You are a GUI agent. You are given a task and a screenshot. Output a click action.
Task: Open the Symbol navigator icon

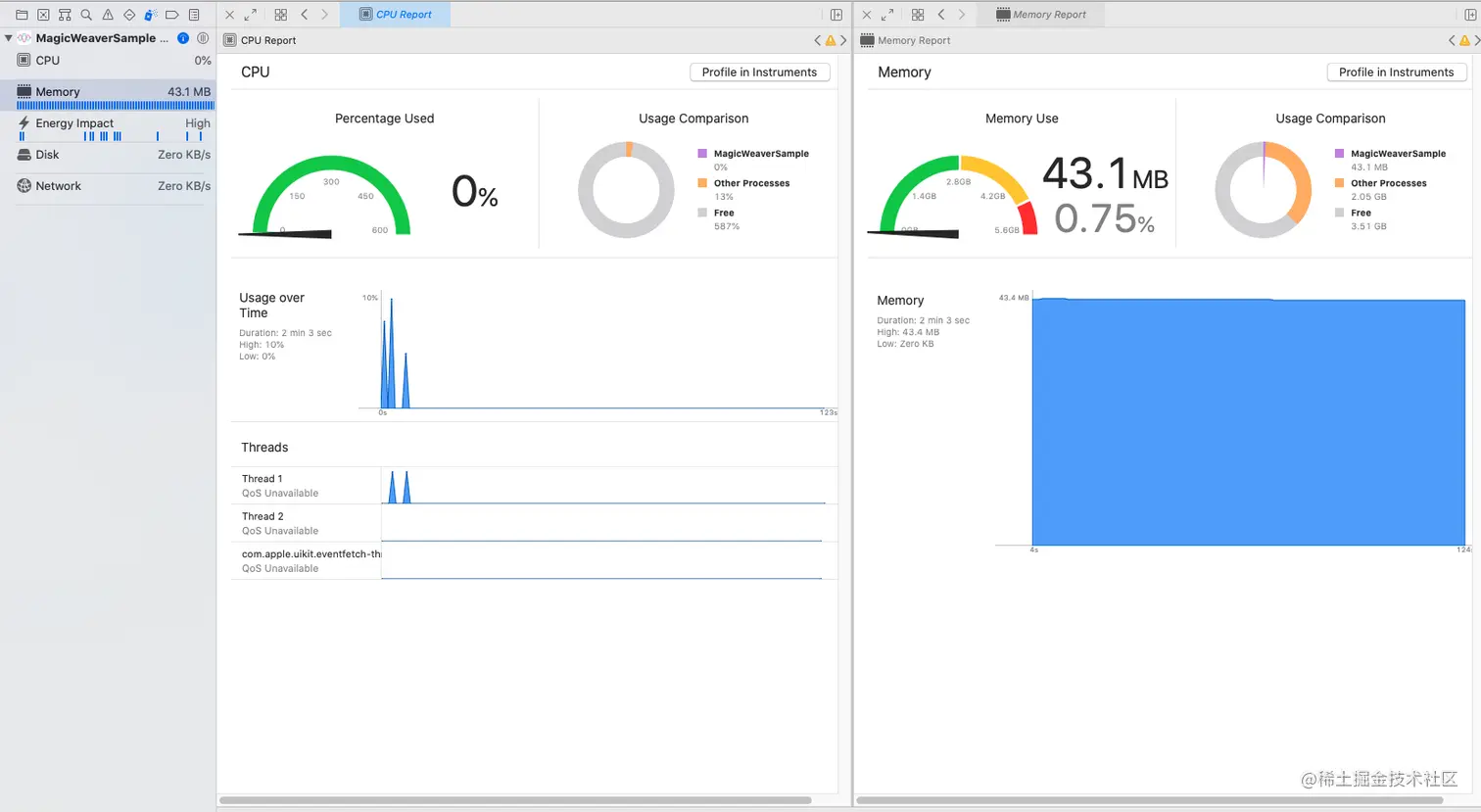click(x=65, y=15)
